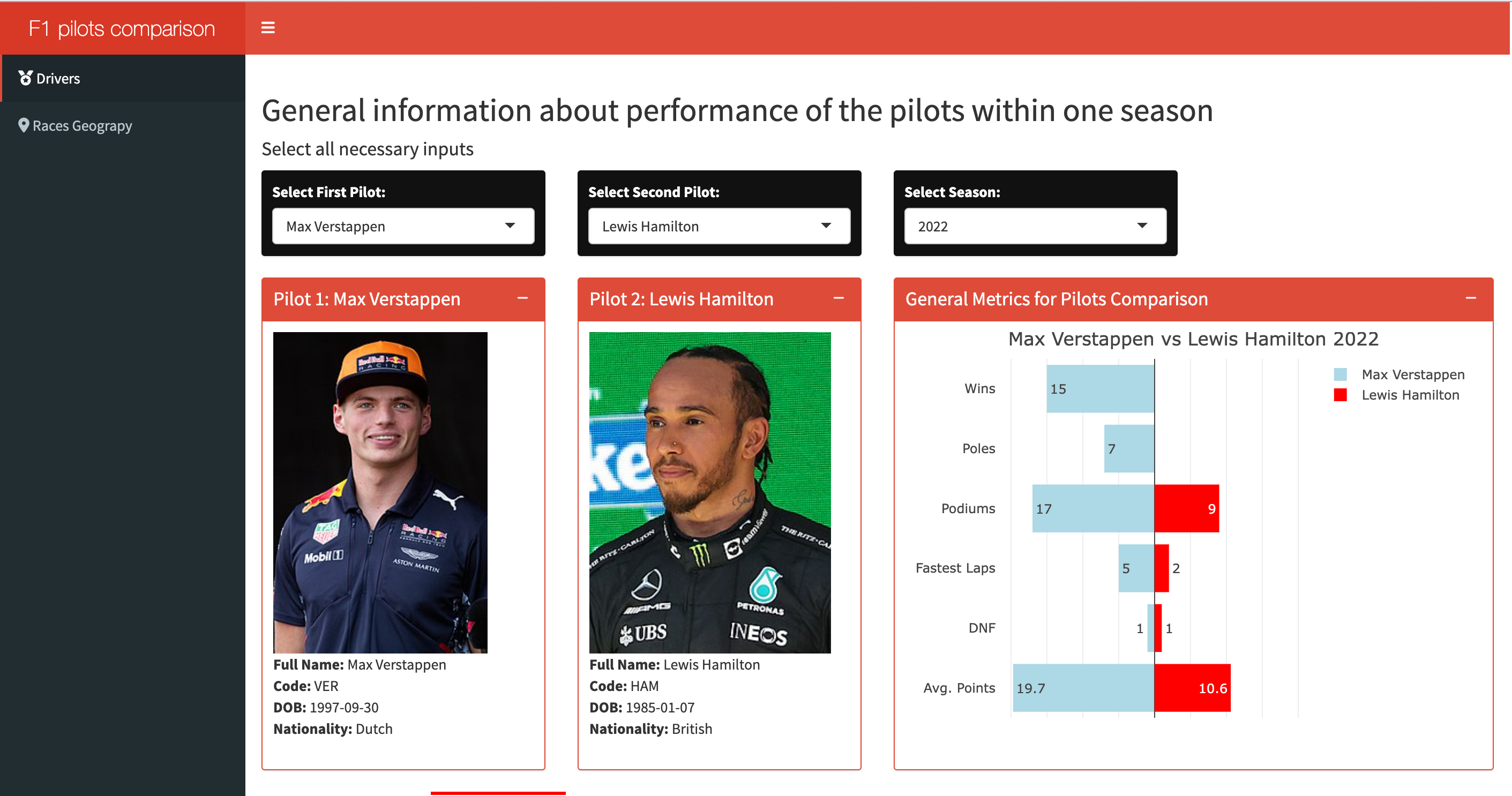Collapse the Pilot 2 Lewis Hamilton box
This screenshot has width=1512, height=796.
point(838,298)
